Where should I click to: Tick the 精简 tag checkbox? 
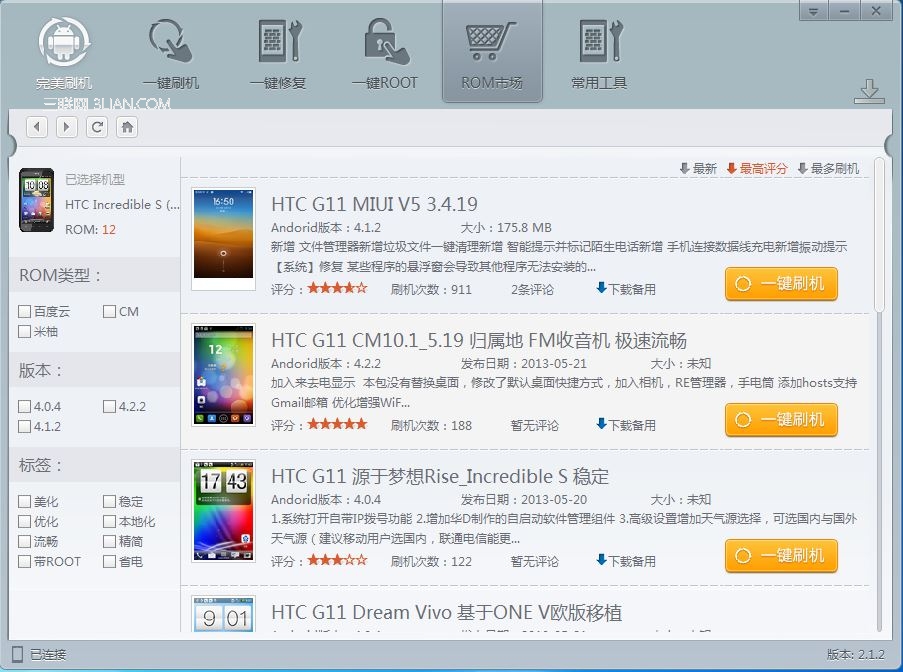109,541
